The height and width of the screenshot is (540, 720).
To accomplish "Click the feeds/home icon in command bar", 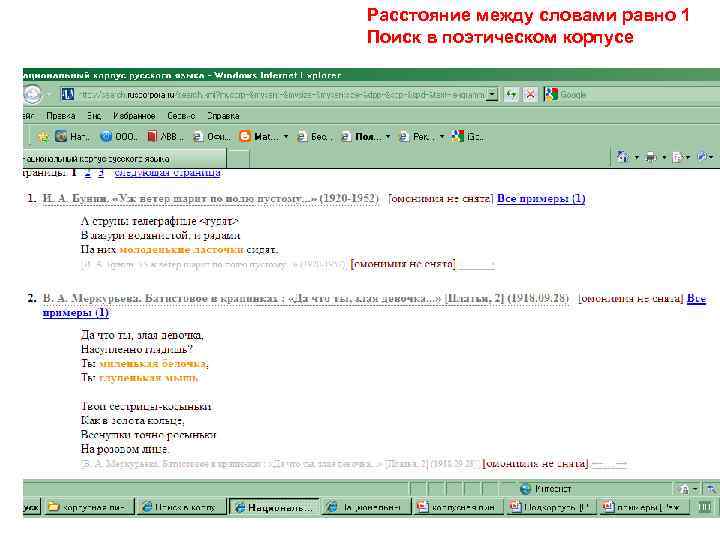I will pos(623,157).
